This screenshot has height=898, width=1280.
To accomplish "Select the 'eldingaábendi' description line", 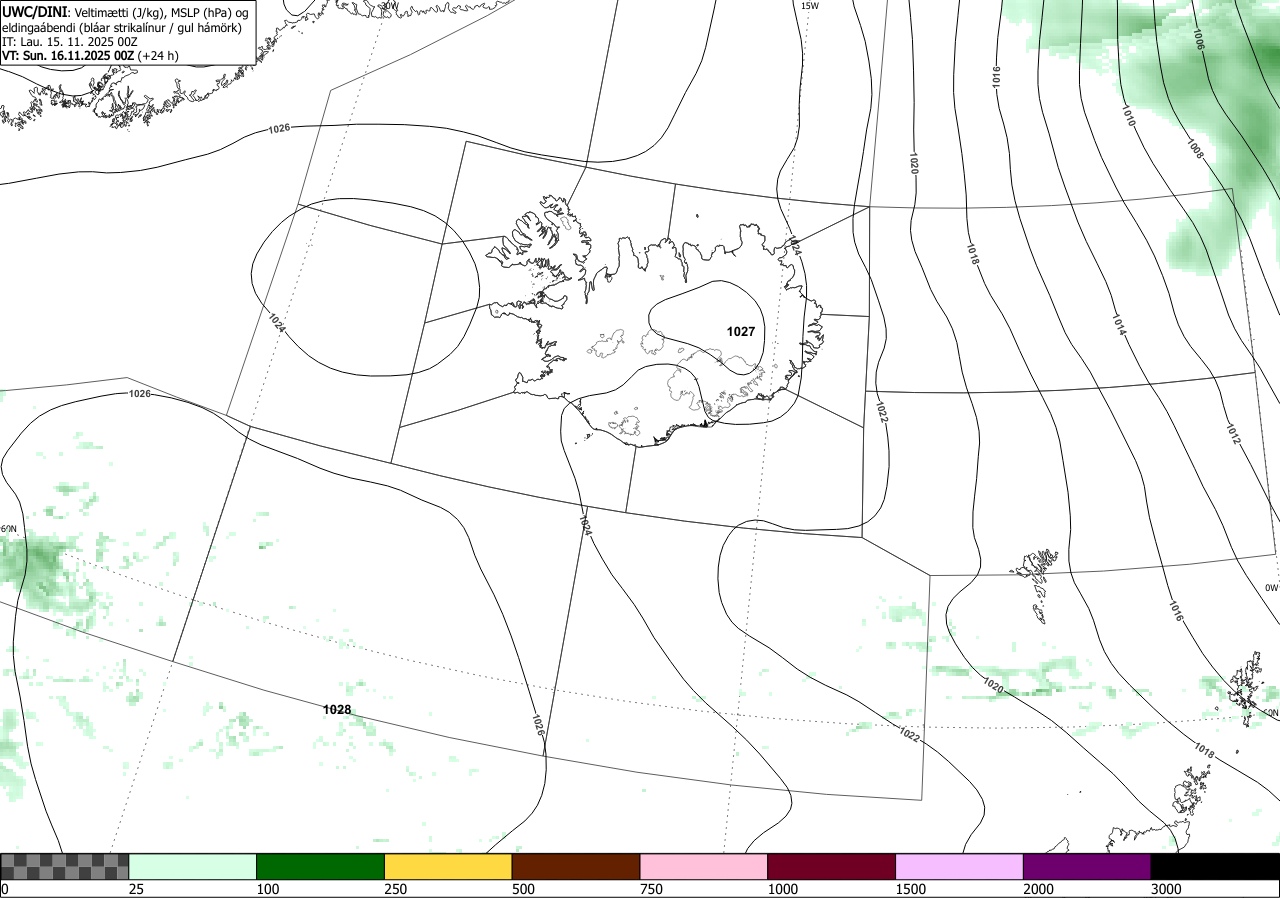I will tap(121, 27).
